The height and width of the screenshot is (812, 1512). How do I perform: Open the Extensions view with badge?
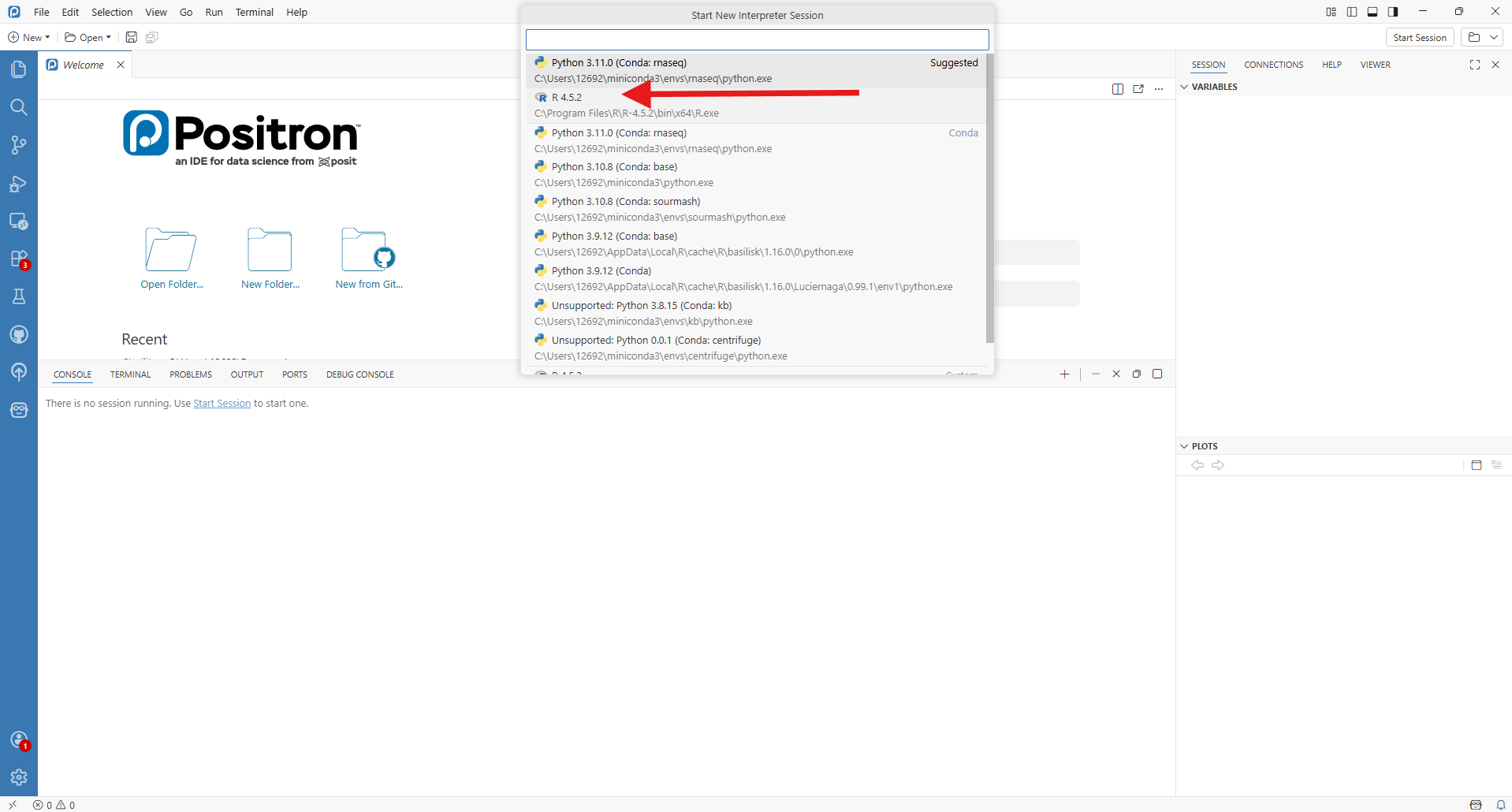point(19,259)
